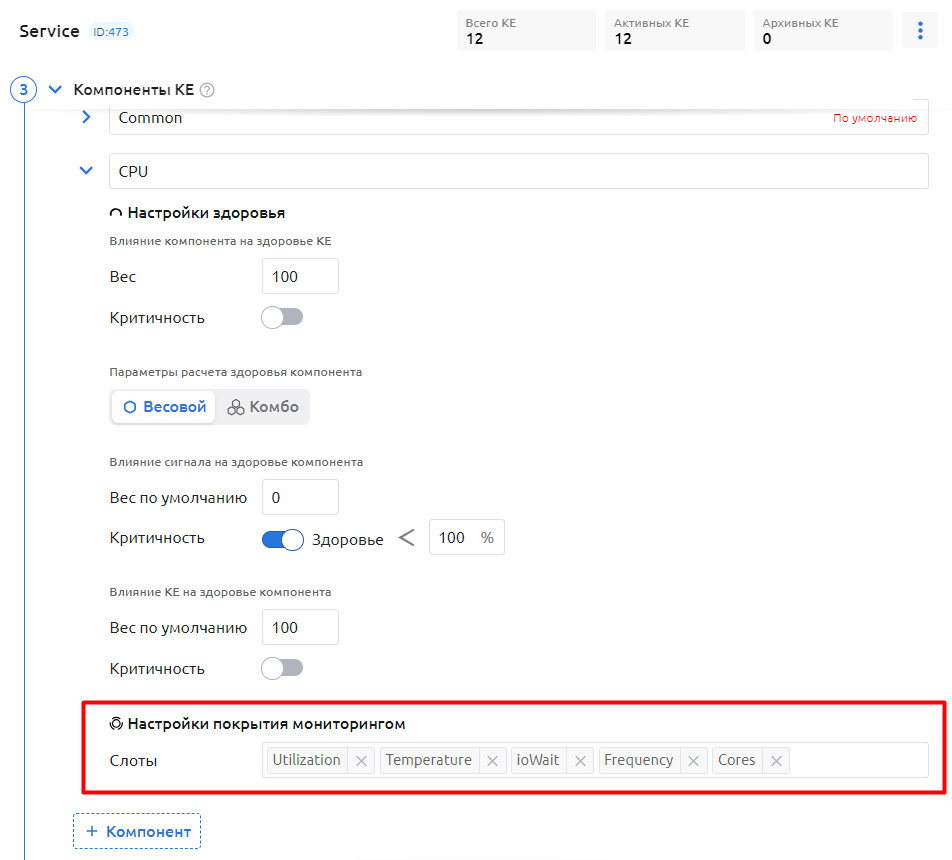Click the step 3 circle marker
This screenshot has width=952, height=860.
[x=23, y=90]
